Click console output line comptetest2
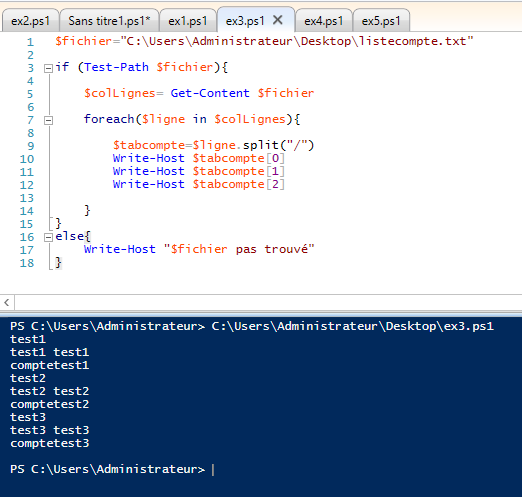This screenshot has width=522, height=497. [50, 404]
